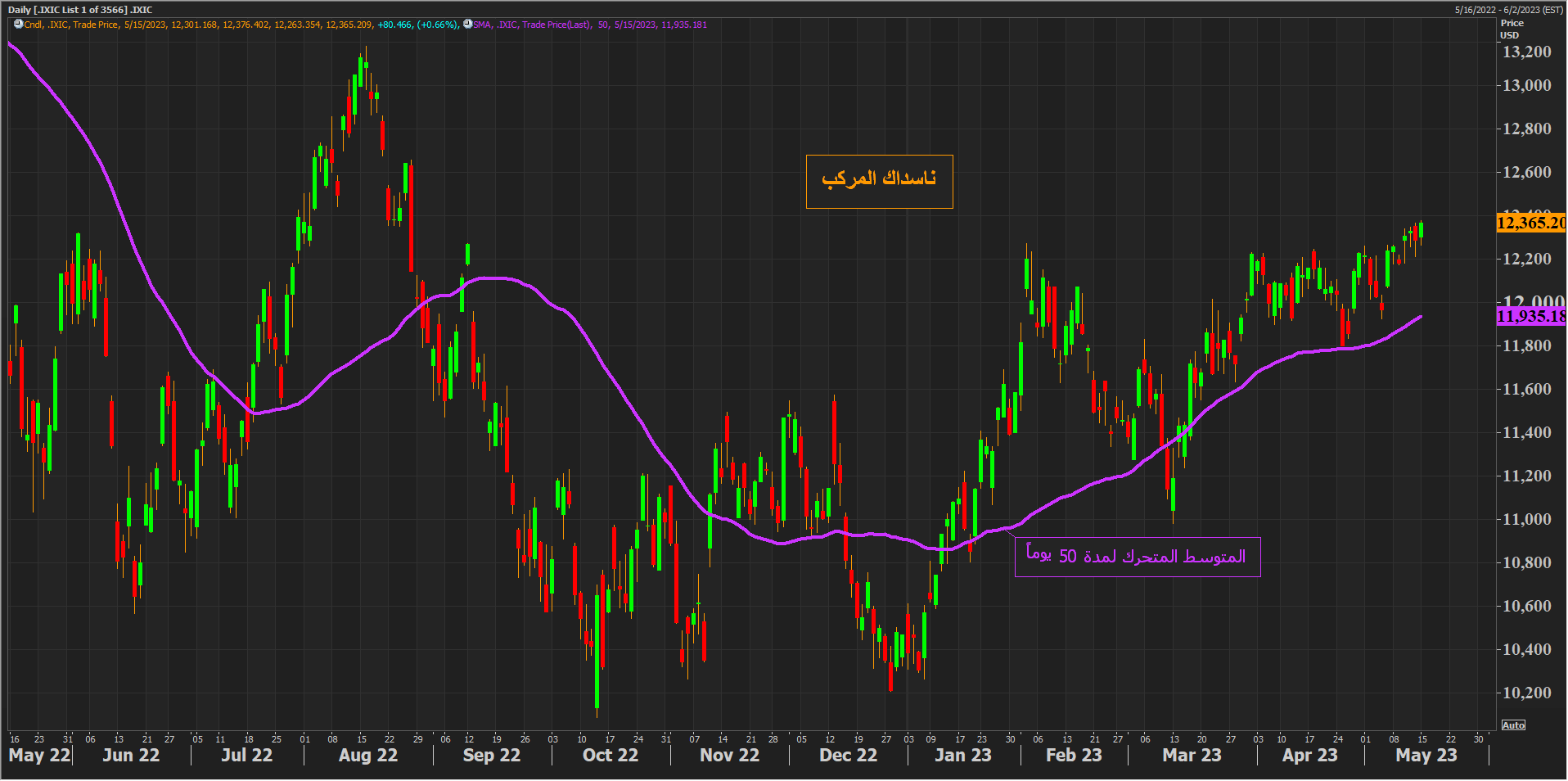Click the orange 12,365.20 price tag
This screenshot has height=781, width=1568.
(1530, 223)
